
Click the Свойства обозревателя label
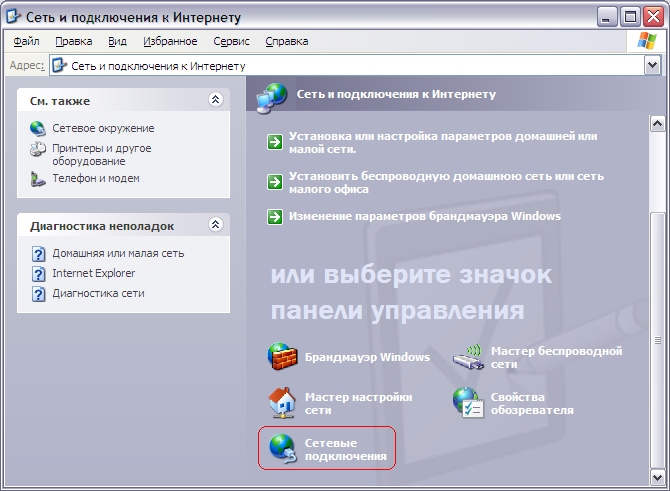(x=532, y=403)
